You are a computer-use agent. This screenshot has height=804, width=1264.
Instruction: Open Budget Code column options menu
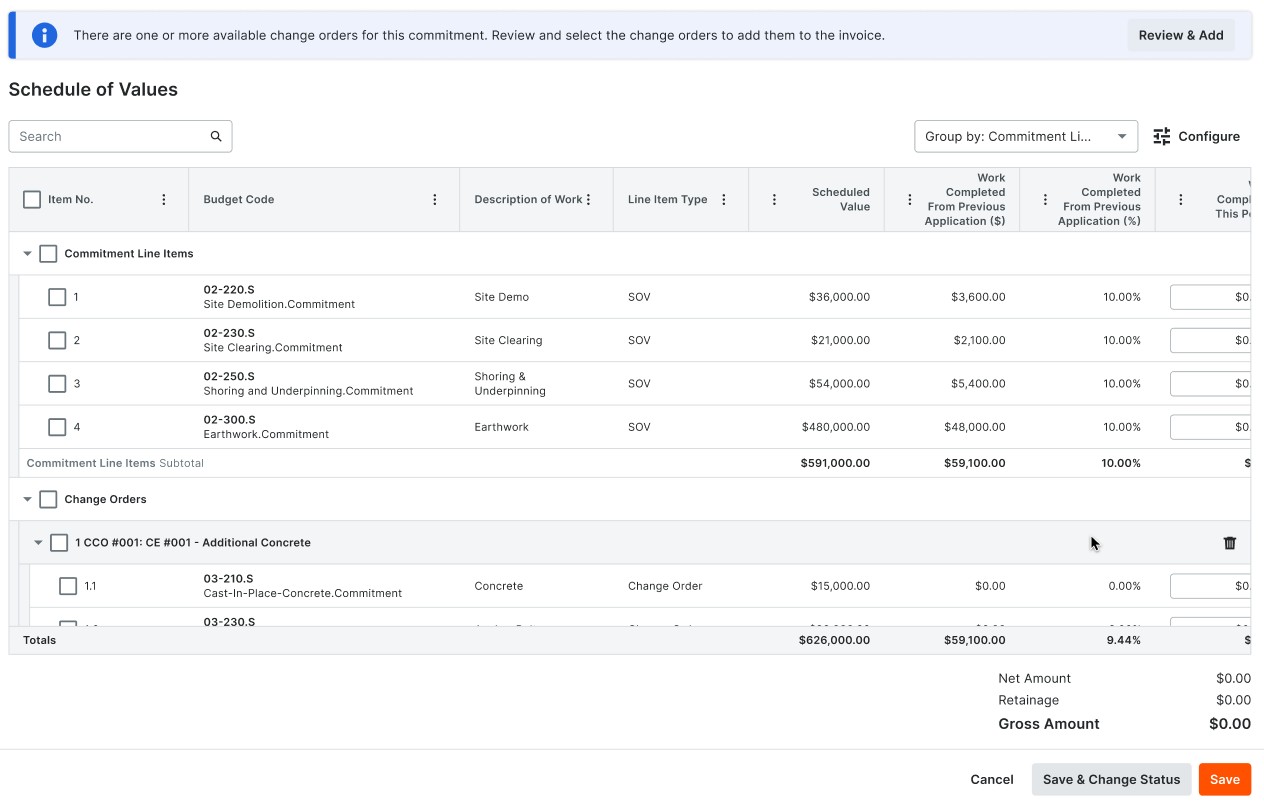coord(435,200)
